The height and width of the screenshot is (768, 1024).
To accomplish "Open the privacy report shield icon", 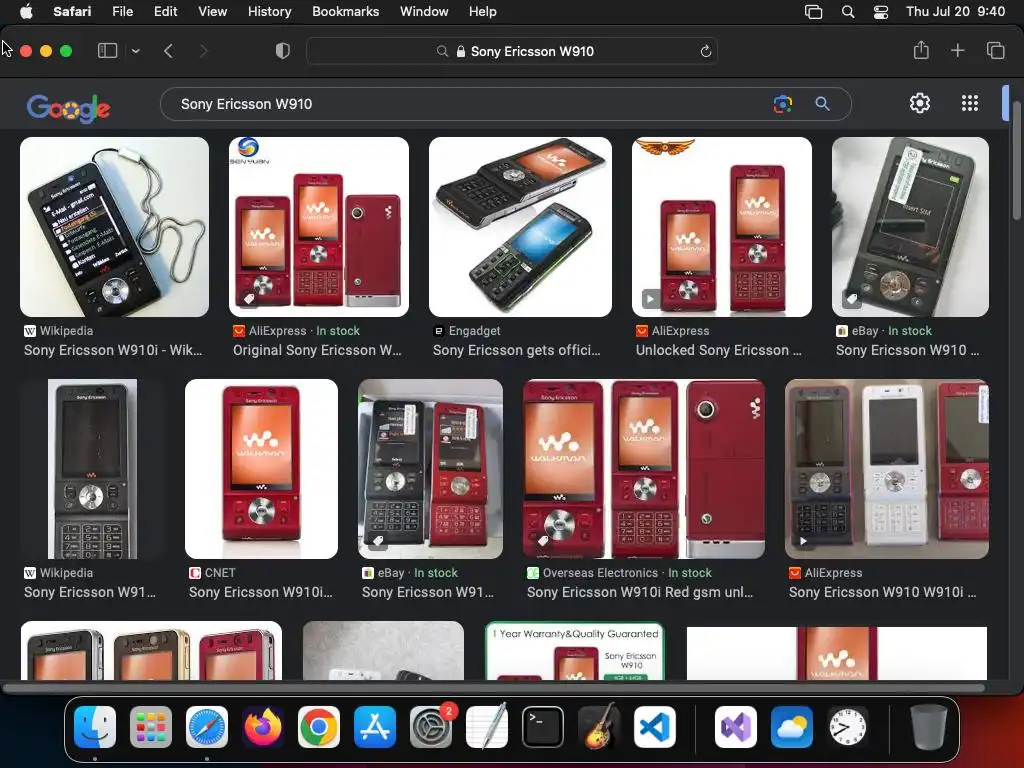I will [x=283, y=51].
